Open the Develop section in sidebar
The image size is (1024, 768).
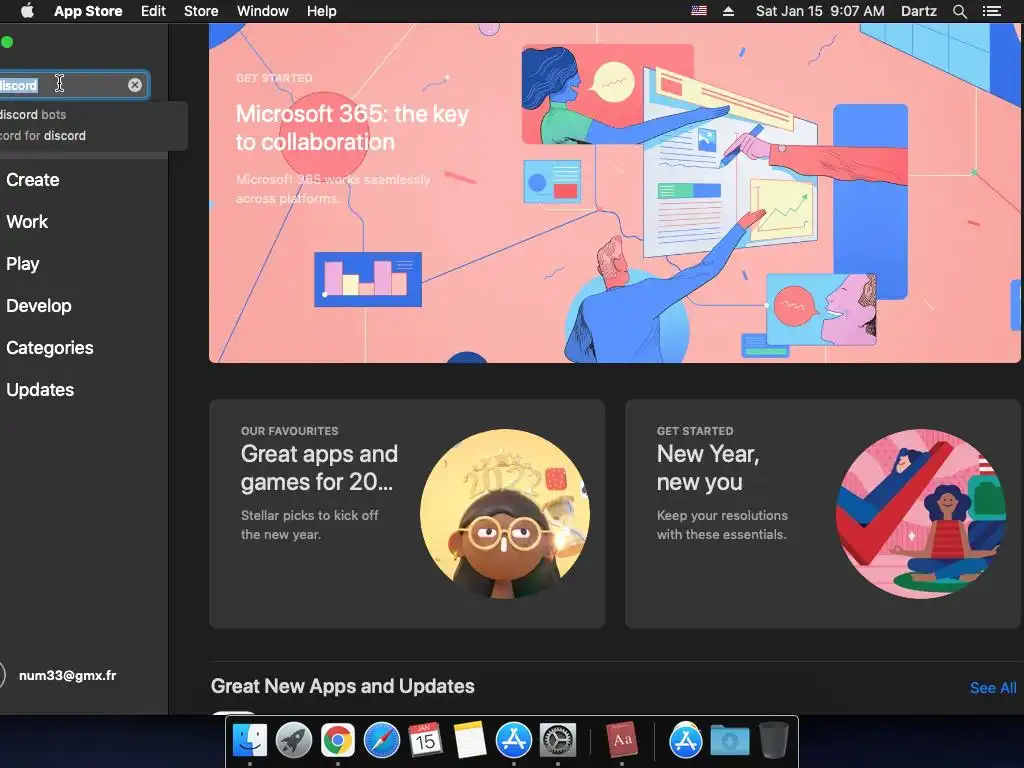click(x=39, y=306)
